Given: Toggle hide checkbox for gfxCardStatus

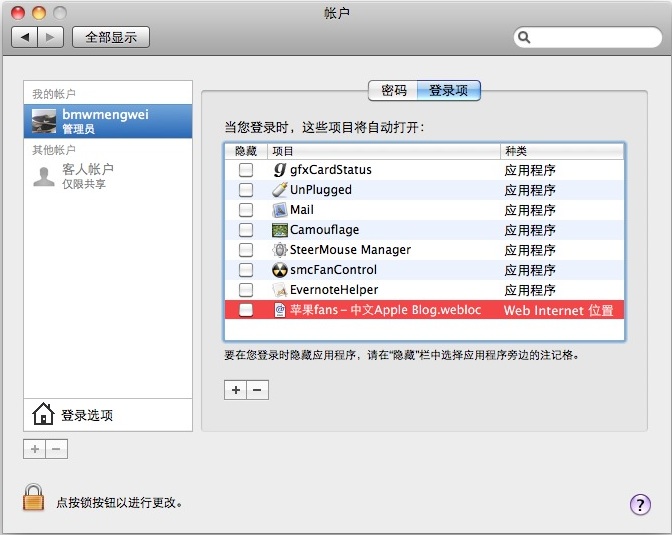Looking at the screenshot, I should pyautogui.click(x=246, y=170).
